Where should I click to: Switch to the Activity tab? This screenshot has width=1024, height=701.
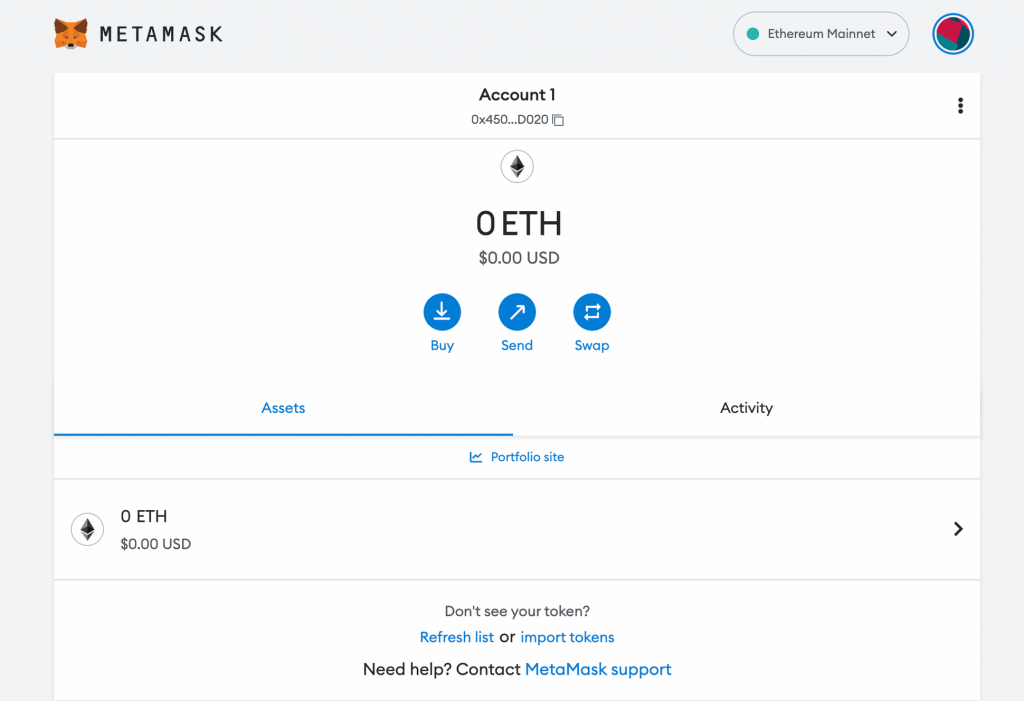click(746, 408)
